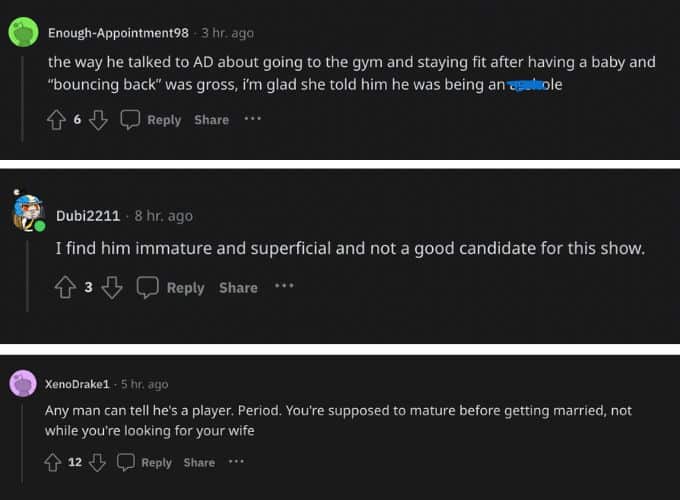Open more options on Dubi2211's comment
This screenshot has height=500, width=680.
coord(284,287)
